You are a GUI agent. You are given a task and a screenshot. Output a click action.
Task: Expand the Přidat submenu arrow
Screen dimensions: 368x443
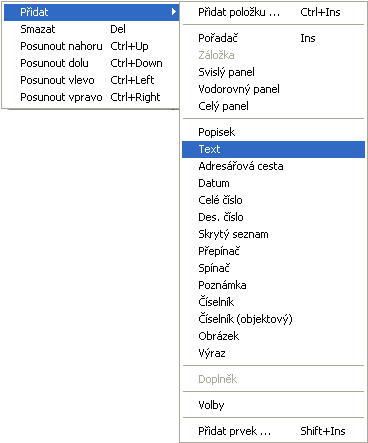pos(173,12)
